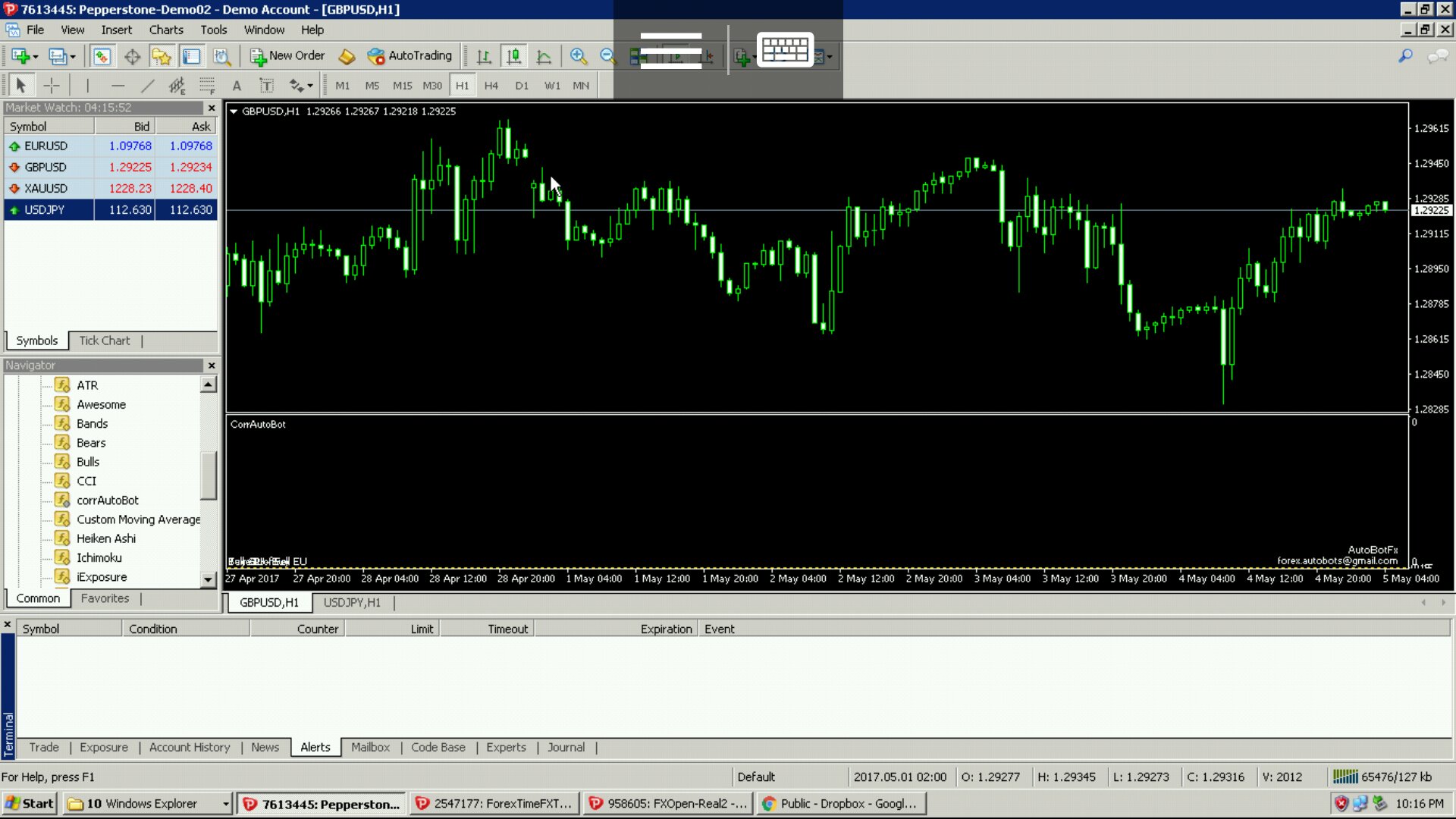The image size is (1456, 819).
Task: Select the H4 timeframe
Action: click(x=491, y=86)
